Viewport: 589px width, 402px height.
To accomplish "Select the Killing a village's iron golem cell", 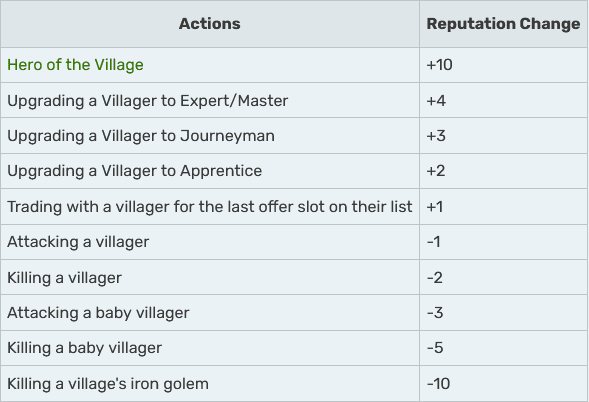I will point(210,384).
